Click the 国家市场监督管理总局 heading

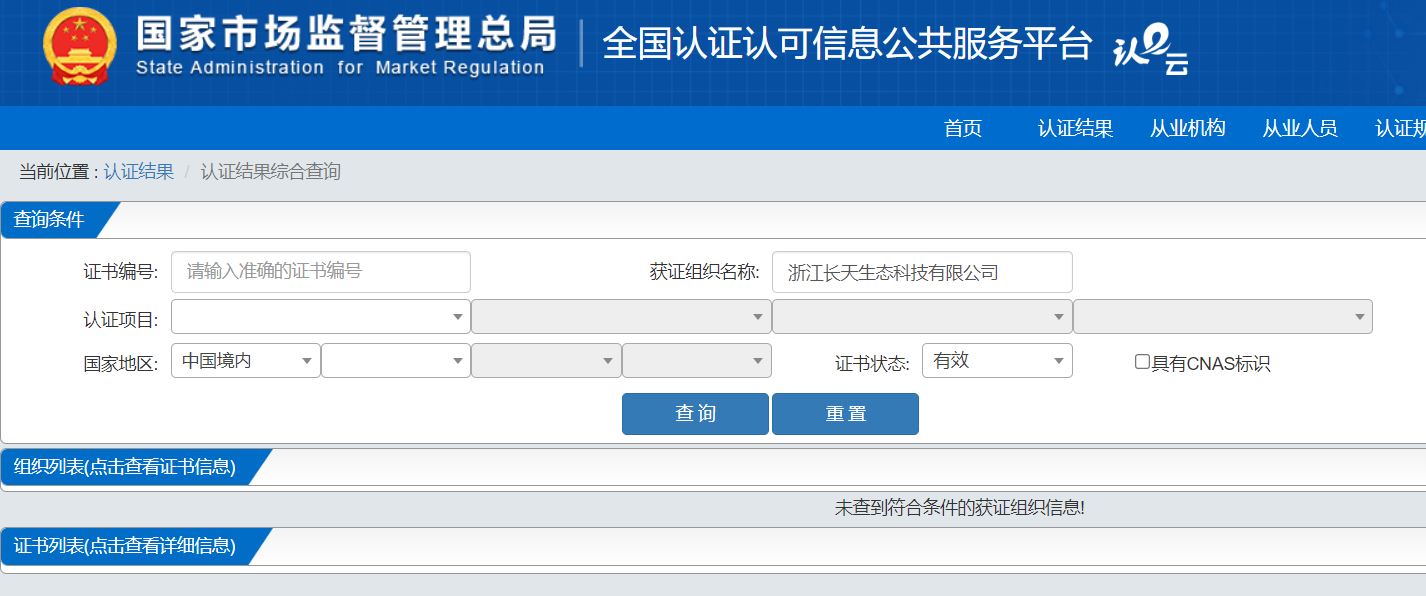tap(346, 33)
